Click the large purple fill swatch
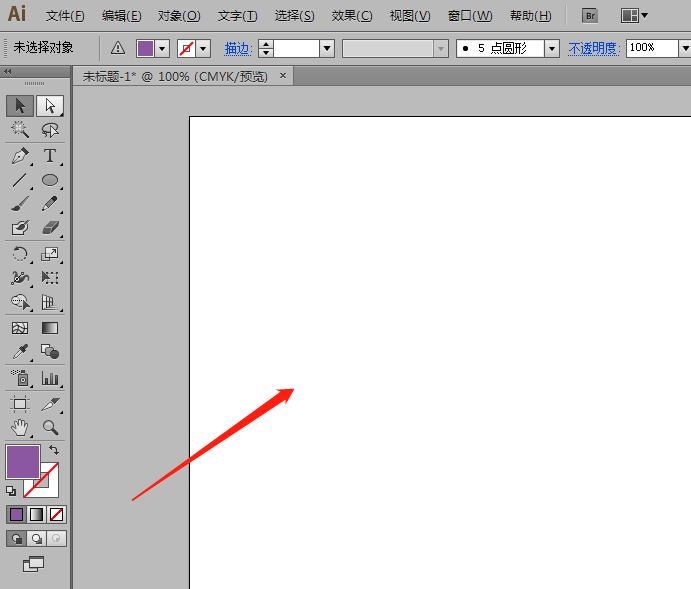Image resolution: width=691 pixels, height=589 pixels. pos(22,461)
